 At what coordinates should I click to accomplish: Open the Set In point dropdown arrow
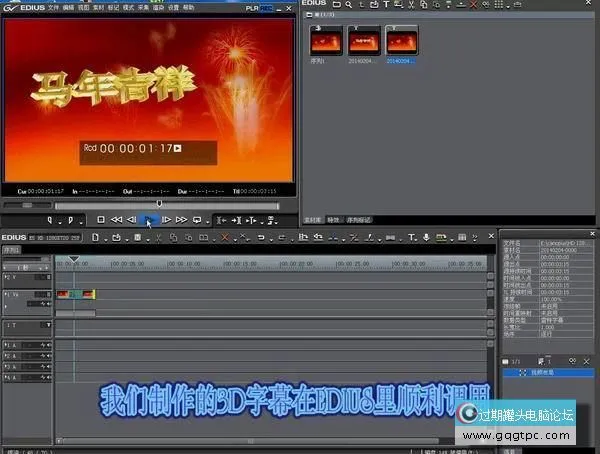60,222
